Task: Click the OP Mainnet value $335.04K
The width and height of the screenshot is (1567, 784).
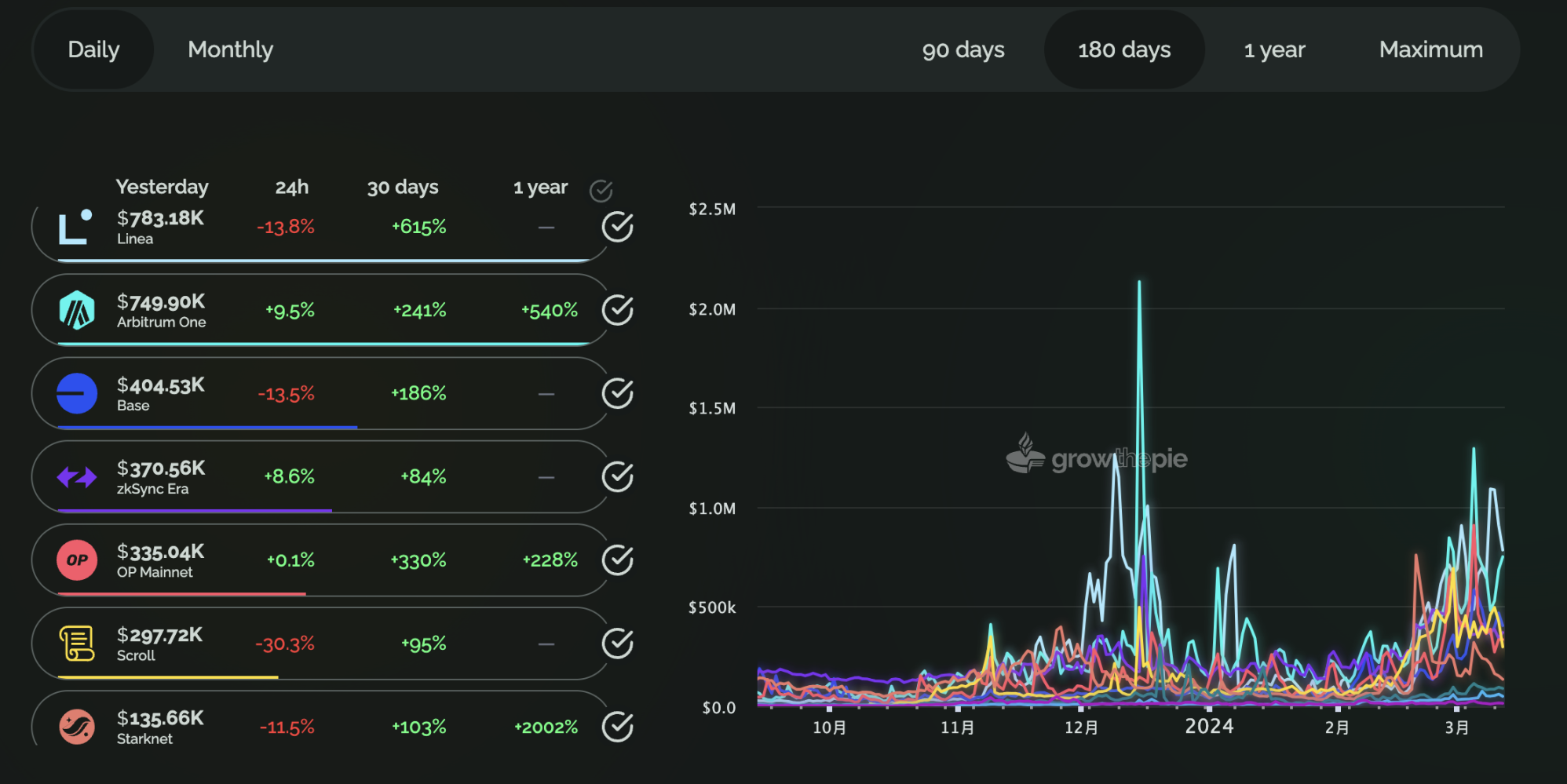Action: (x=161, y=552)
